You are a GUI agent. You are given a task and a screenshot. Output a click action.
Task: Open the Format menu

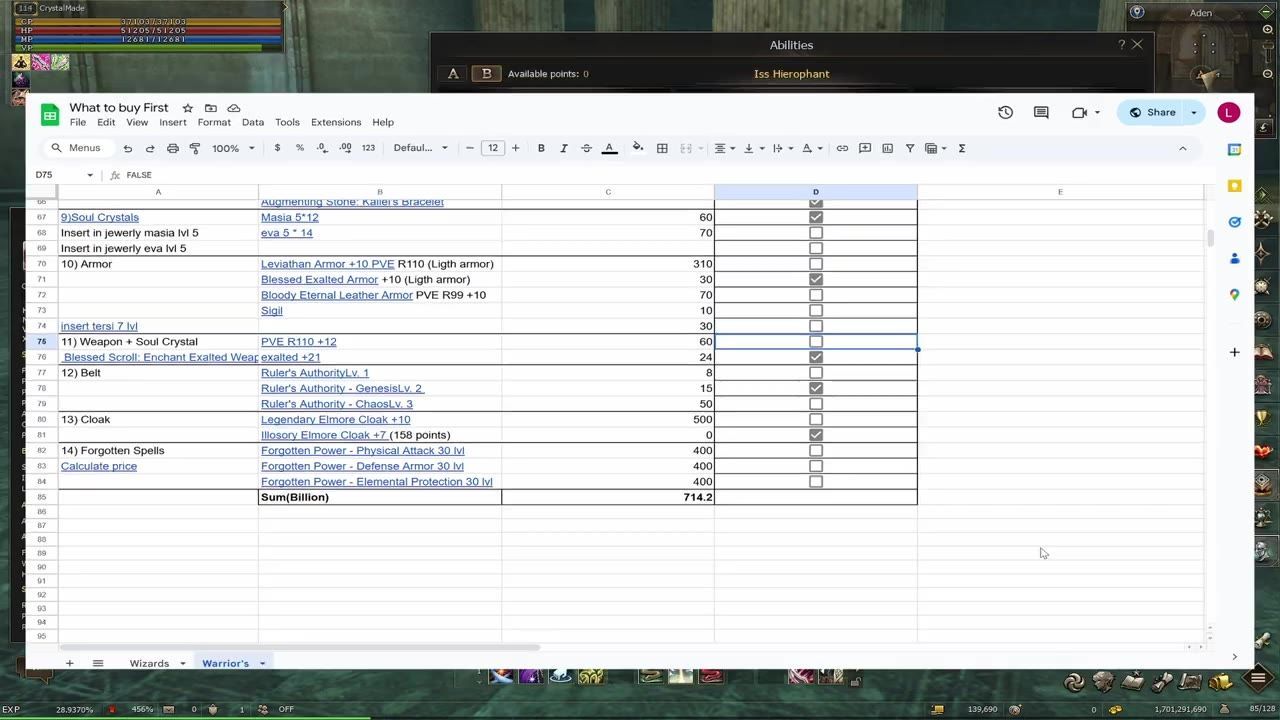(214, 122)
